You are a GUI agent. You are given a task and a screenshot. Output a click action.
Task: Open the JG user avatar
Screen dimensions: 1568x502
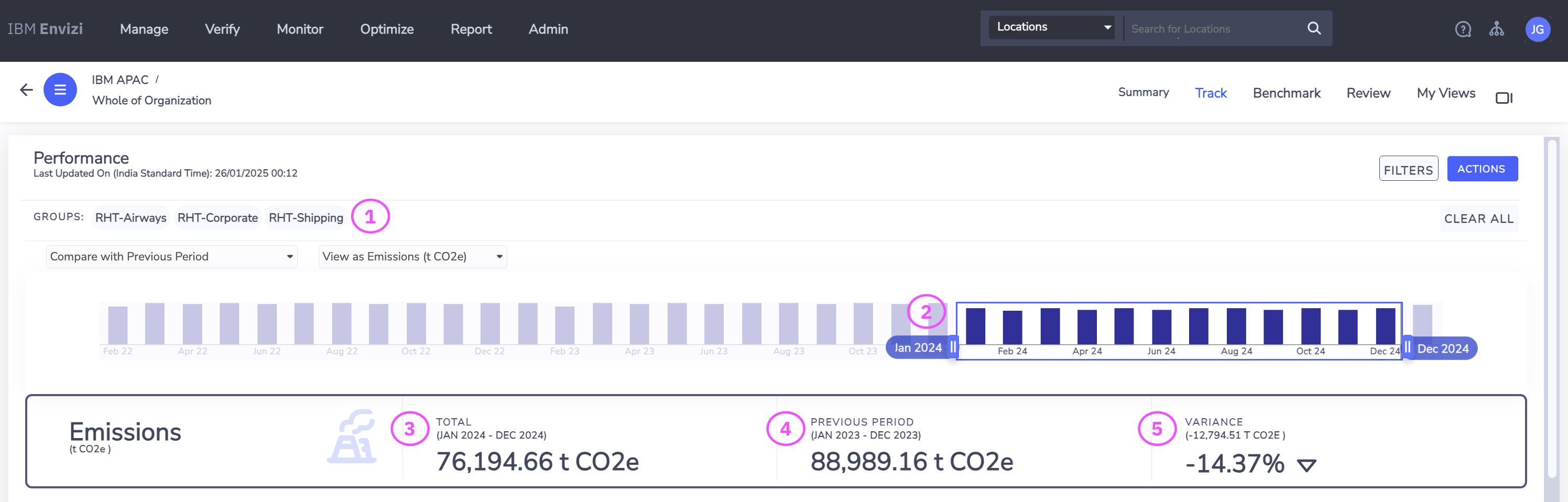coord(1537,29)
